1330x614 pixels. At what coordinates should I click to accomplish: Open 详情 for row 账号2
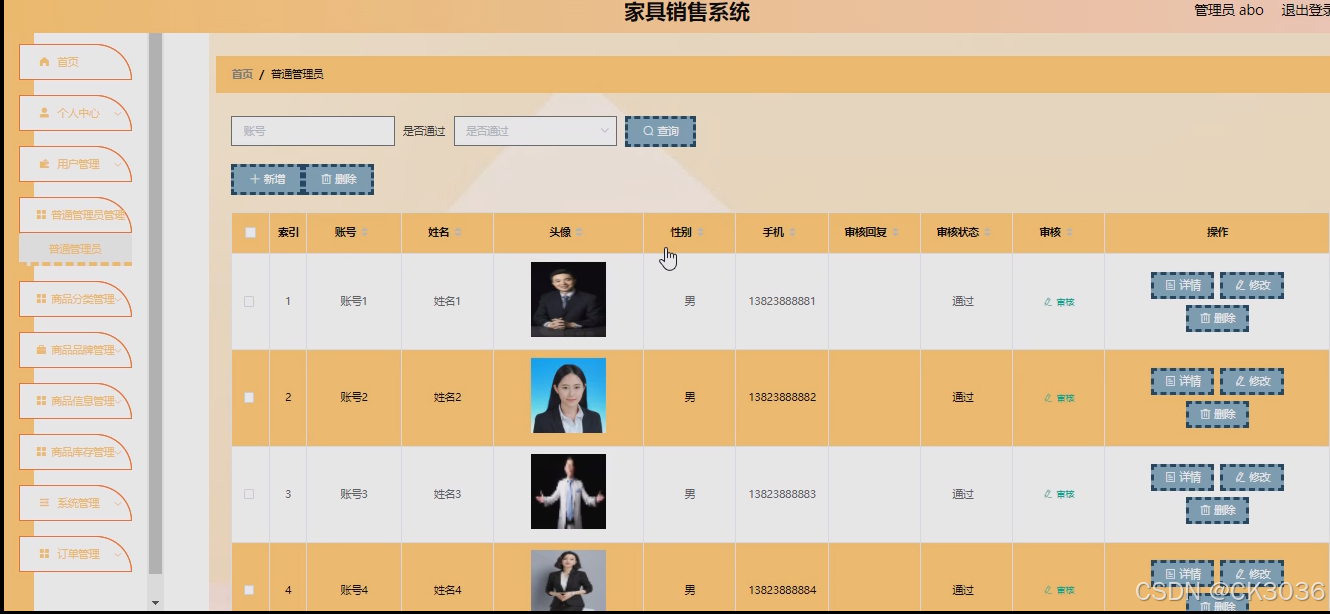point(1183,381)
